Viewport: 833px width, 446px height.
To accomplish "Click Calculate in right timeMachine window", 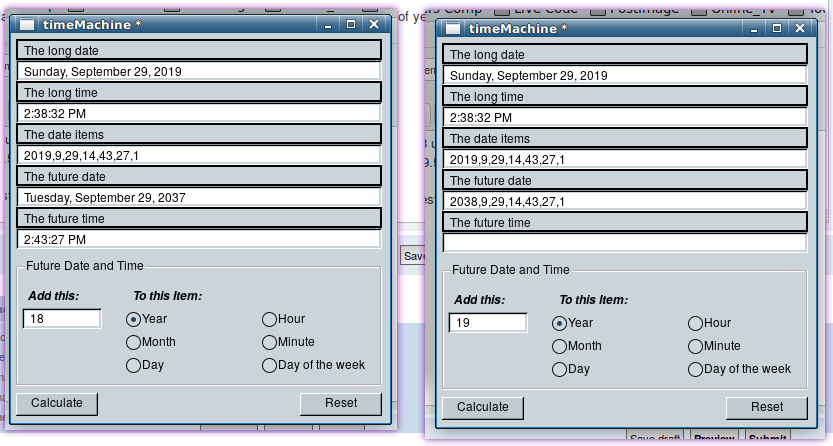I will tap(483, 408).
